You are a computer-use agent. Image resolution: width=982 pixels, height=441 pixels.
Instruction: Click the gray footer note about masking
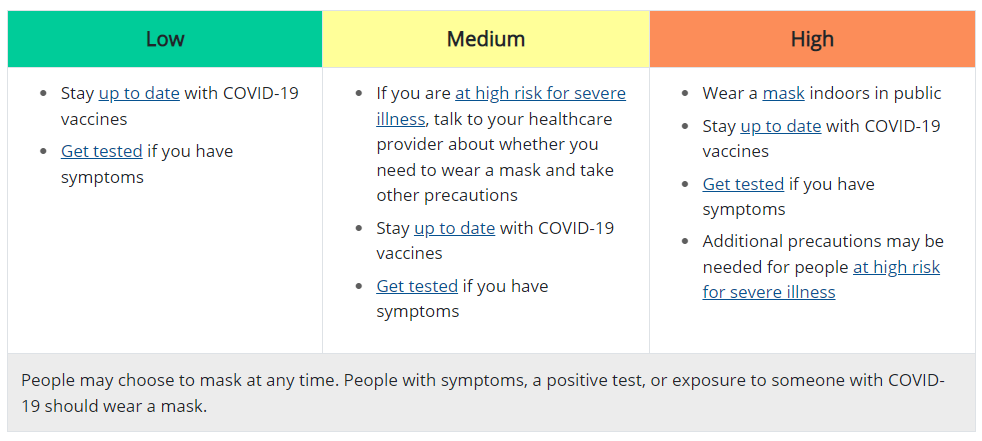click(491, 393)
